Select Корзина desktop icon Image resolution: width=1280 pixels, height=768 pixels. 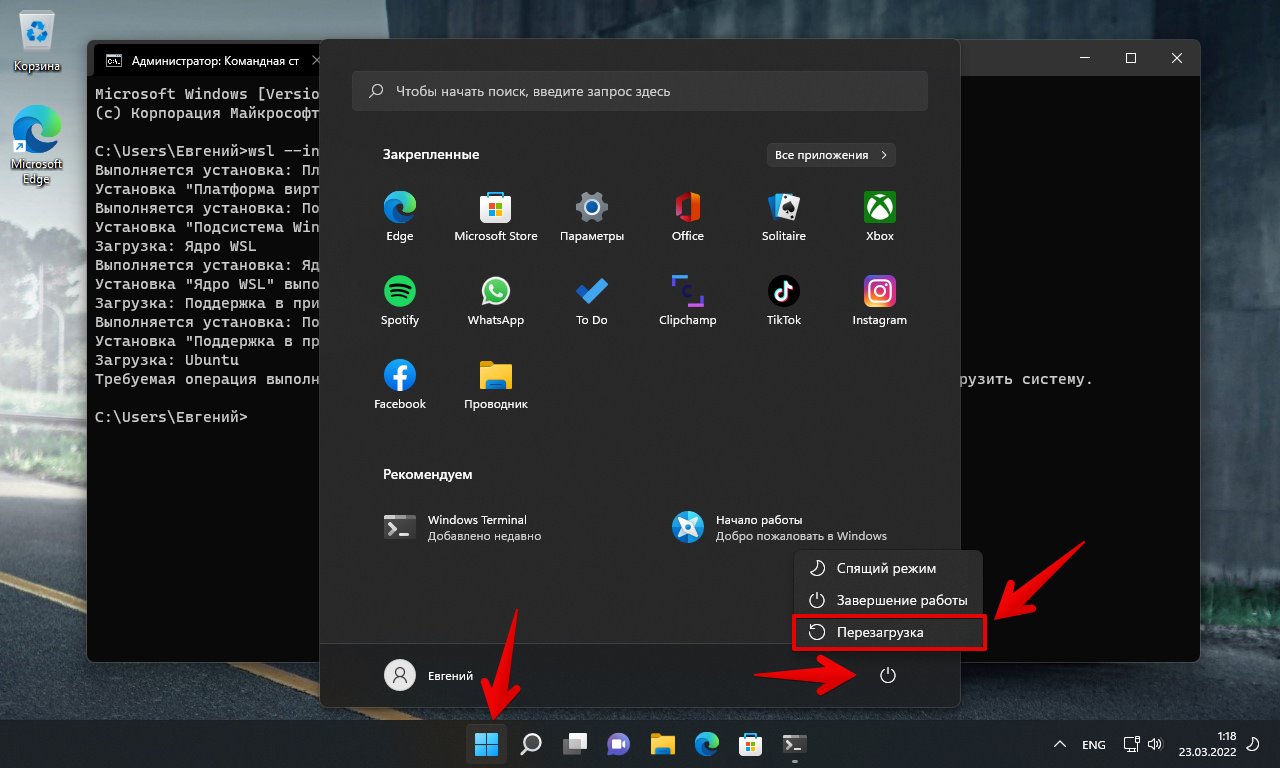tap(37, 42)
